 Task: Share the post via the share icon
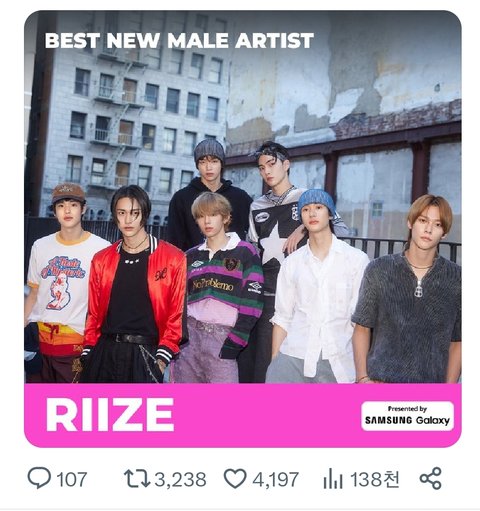pyautogui.click(x=430, y=478)
